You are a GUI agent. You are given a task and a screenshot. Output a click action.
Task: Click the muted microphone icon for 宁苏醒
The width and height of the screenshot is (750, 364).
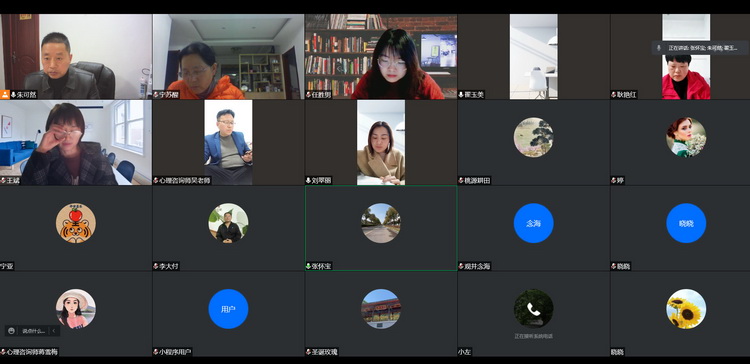156,95
